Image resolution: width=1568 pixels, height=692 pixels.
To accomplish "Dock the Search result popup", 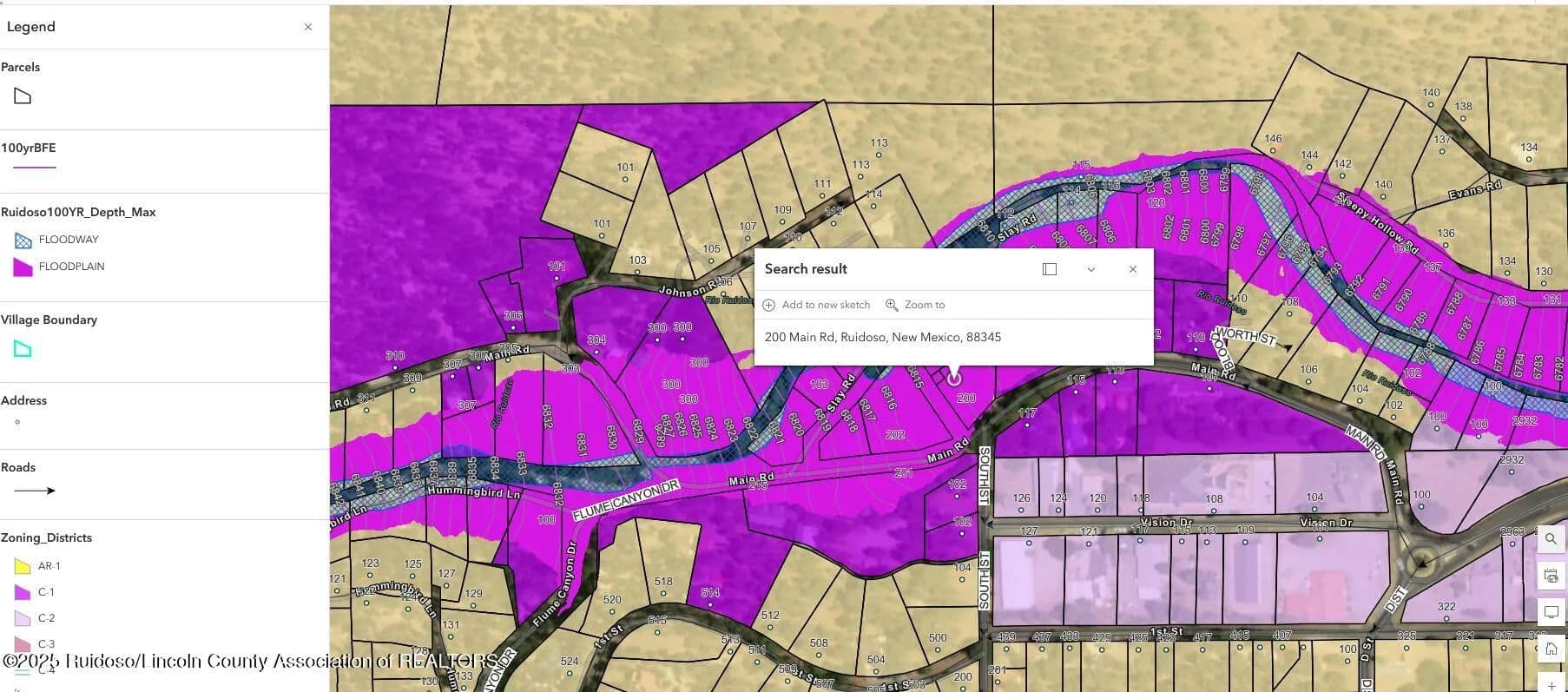I will pyautogui.click(x=1049, y=269).
